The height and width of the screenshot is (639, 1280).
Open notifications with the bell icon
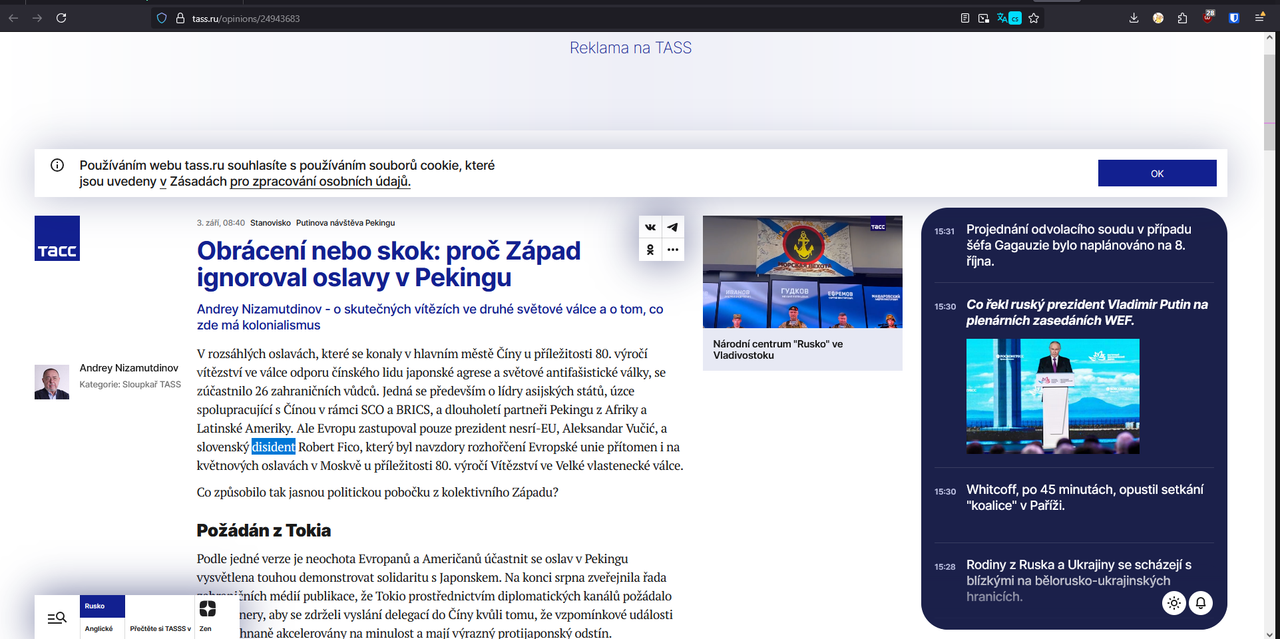(x=1201, y=603)
